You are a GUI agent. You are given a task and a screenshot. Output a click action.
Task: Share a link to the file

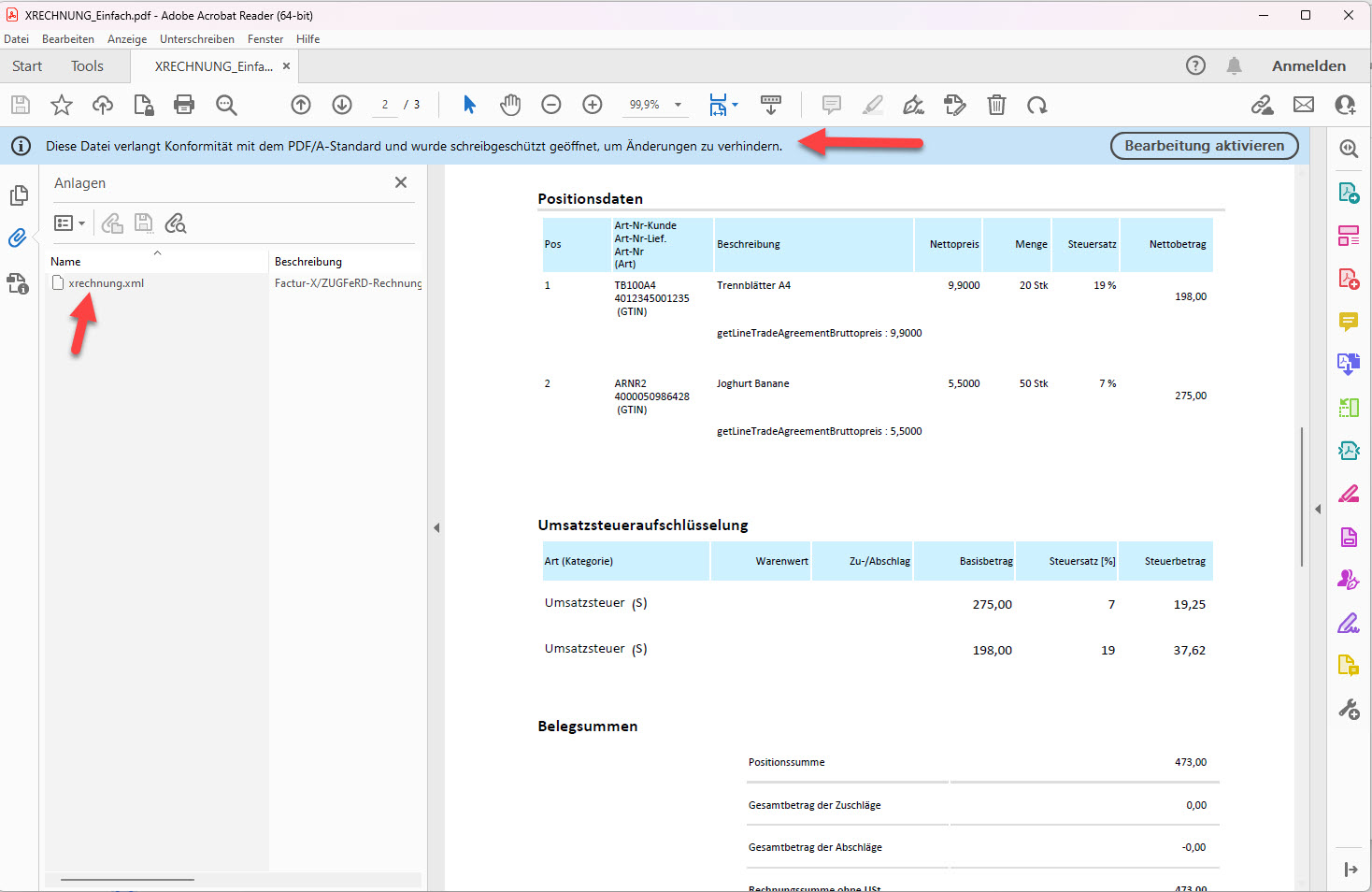click(1263, 105)
